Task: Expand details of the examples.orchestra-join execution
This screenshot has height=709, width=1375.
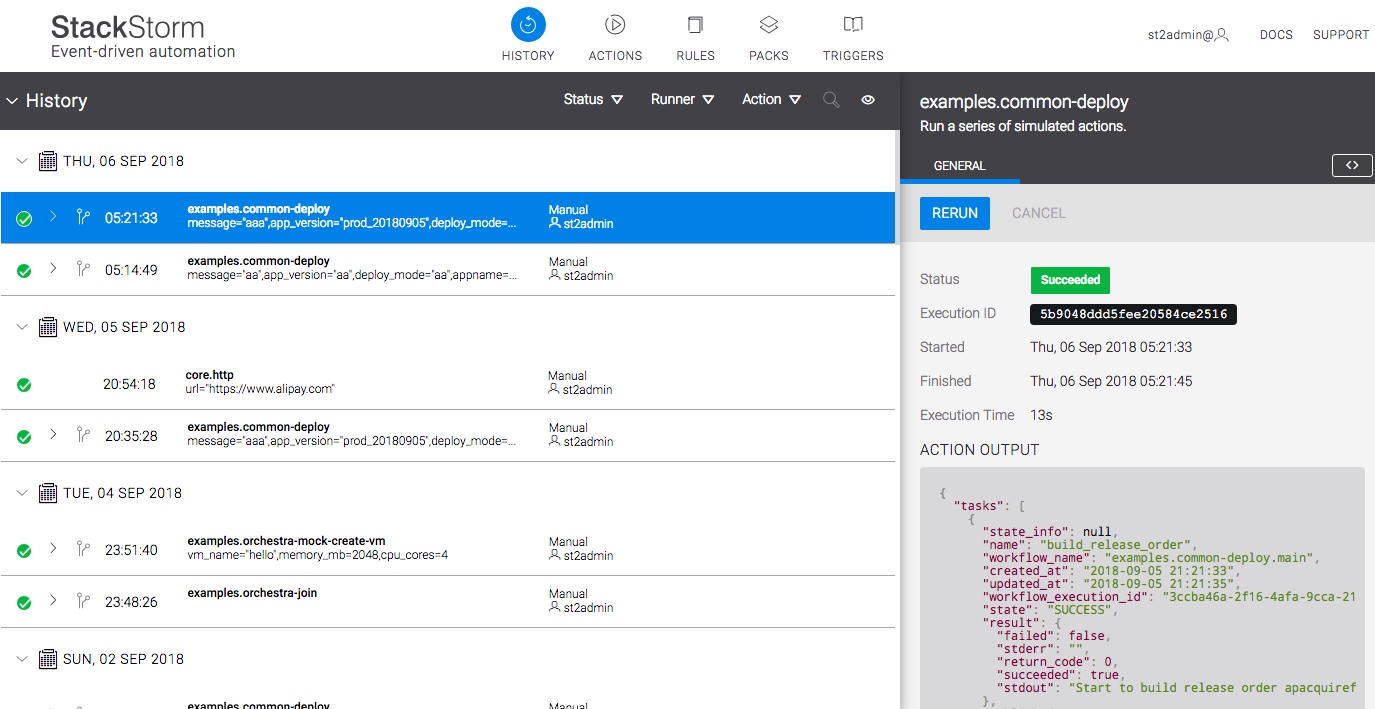Action: pos(53,602)
